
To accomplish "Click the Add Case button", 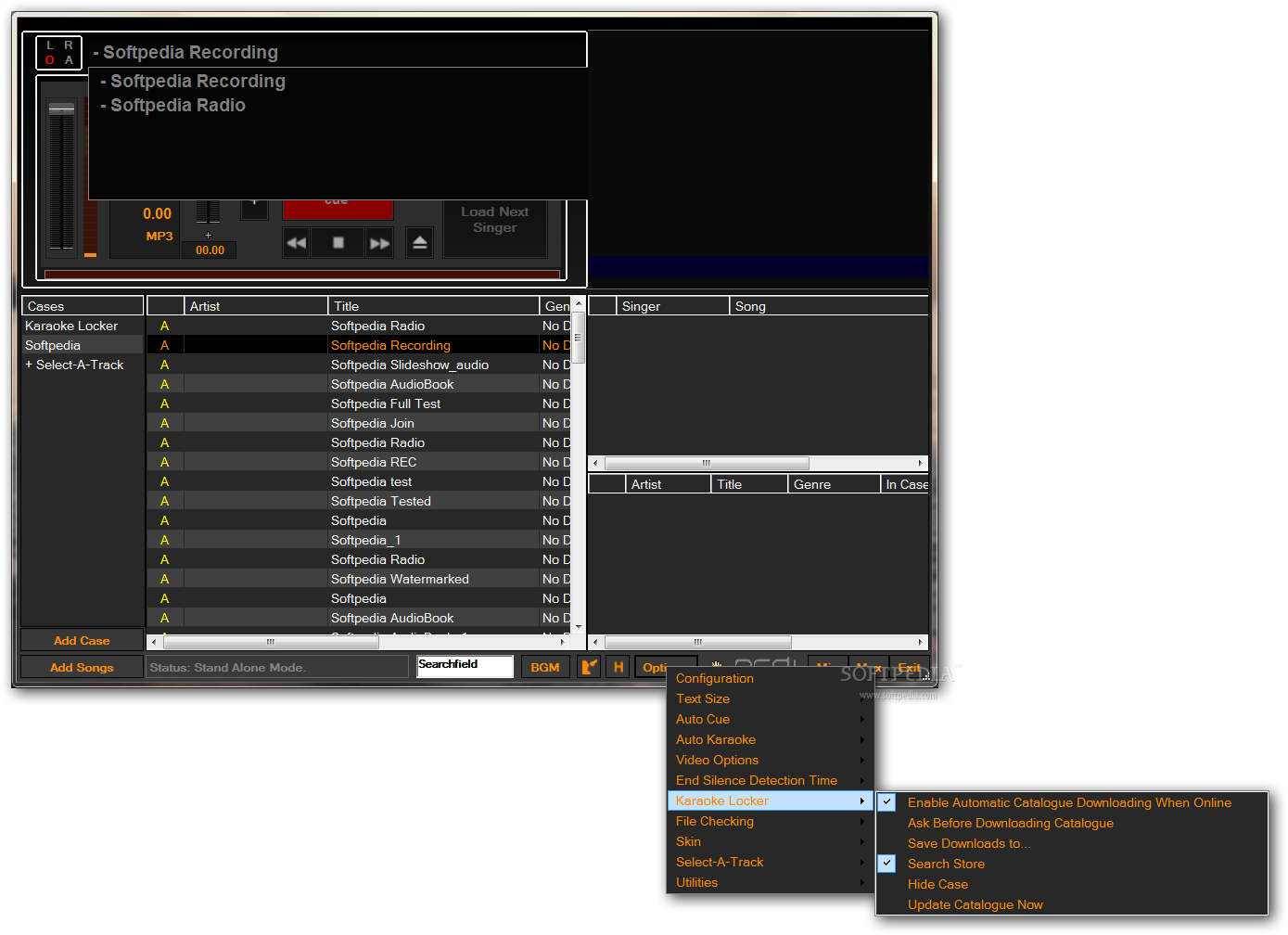I will point(82,640).
